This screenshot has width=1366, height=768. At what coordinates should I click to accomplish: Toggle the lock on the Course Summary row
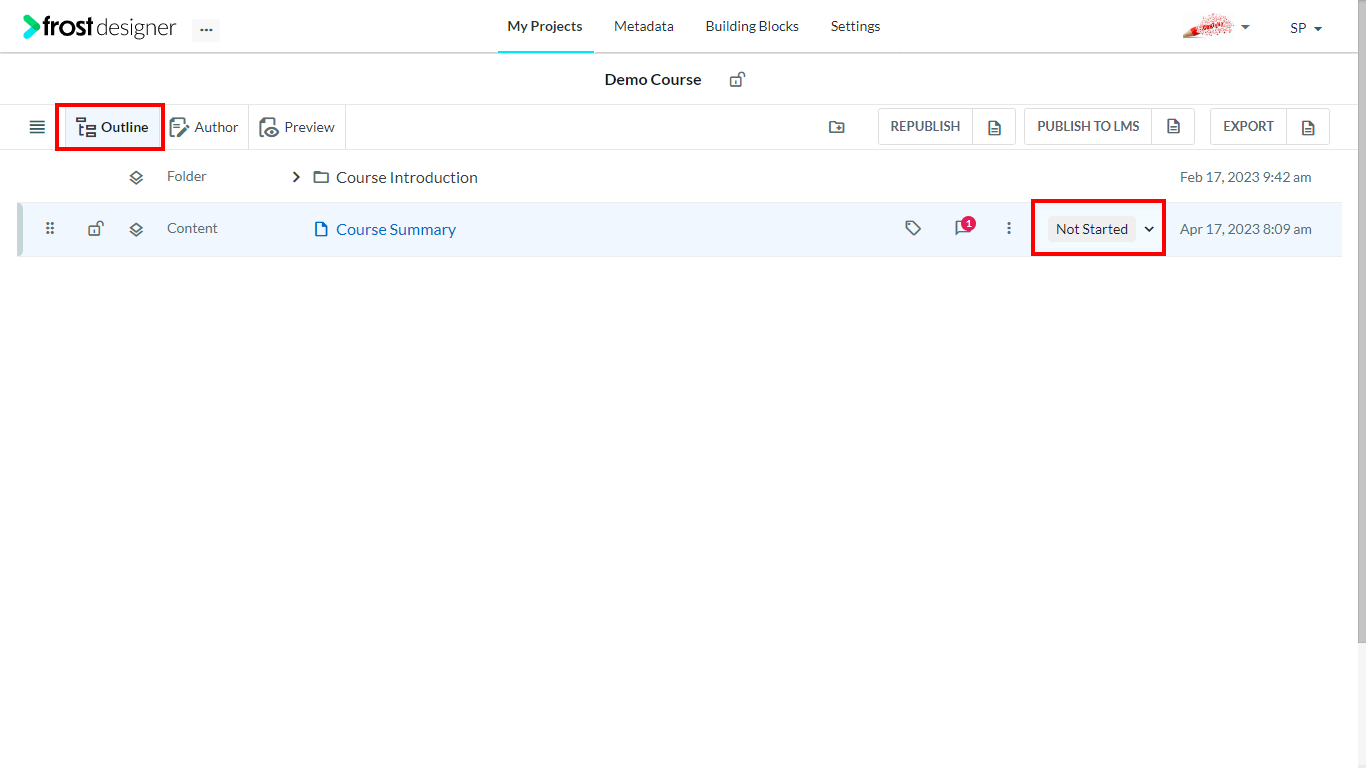click(95, 229)
